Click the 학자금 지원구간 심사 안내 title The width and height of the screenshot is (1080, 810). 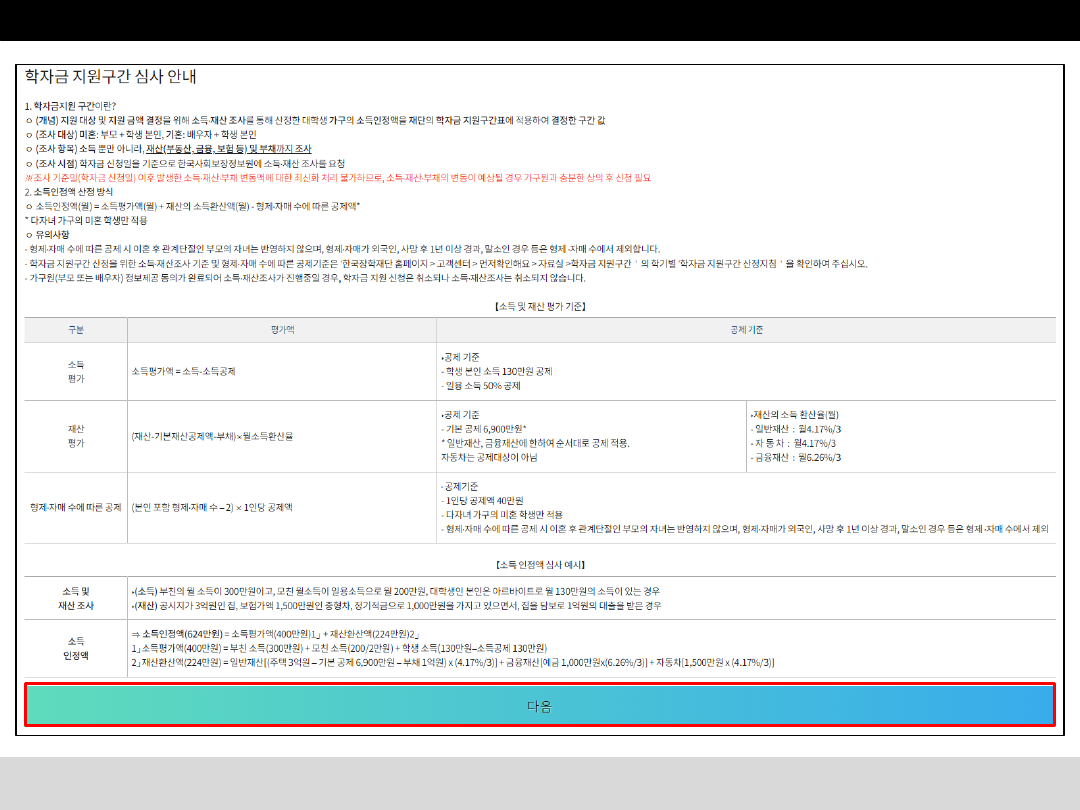pos(110,77)
